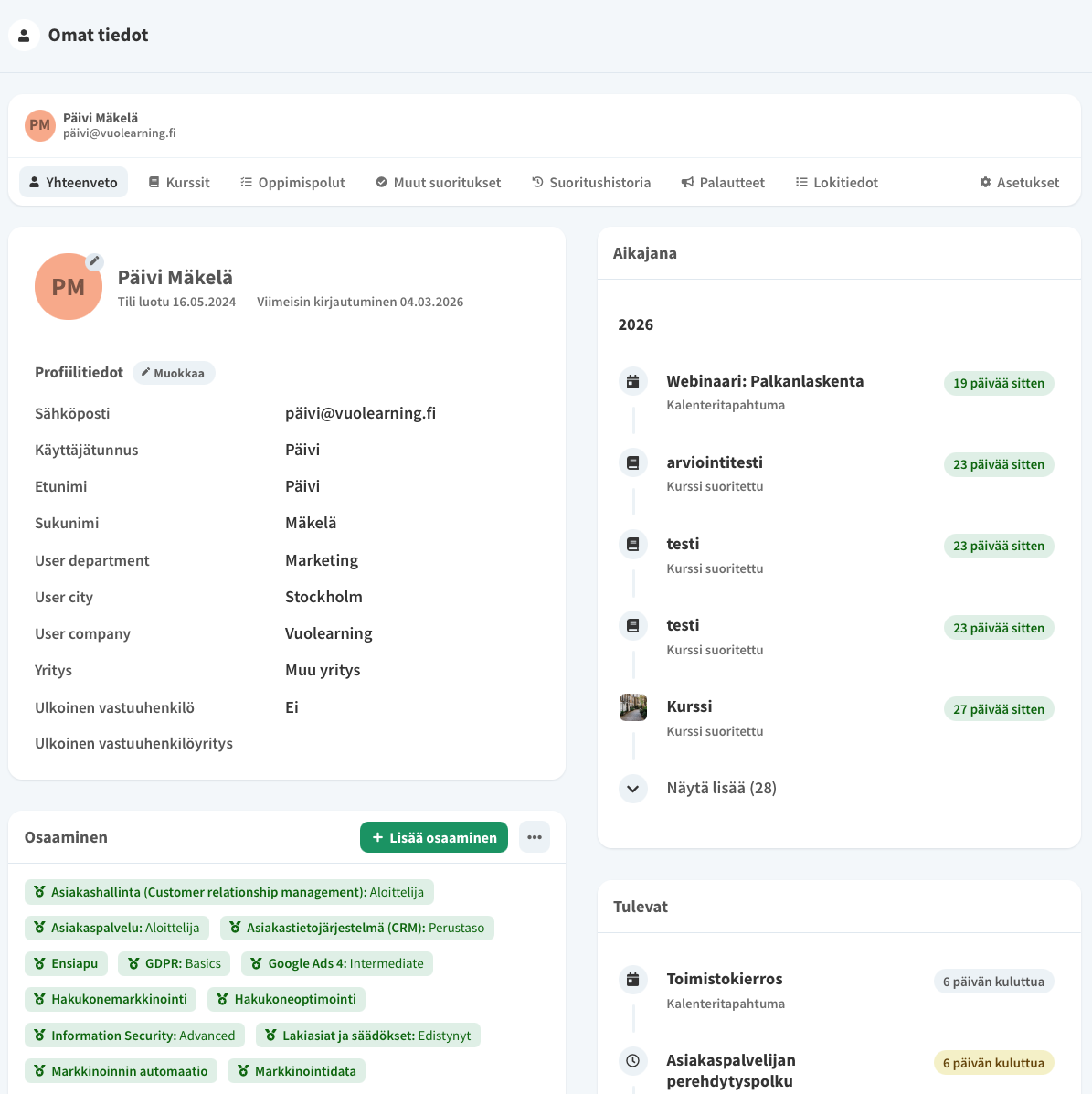Click the calendar icon beside Toimistokierros
This screenshot has width=1092, height=1094.
pos(632,980)
